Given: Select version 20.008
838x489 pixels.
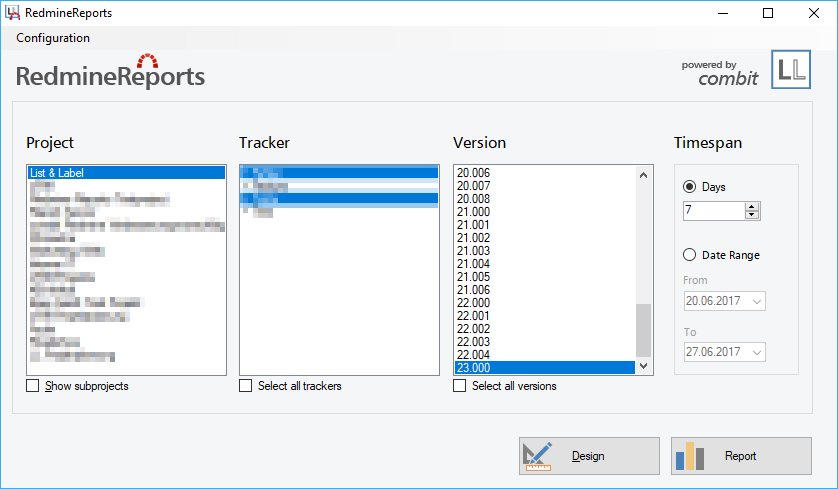Looking at the screenshot, I should (545, 198).
